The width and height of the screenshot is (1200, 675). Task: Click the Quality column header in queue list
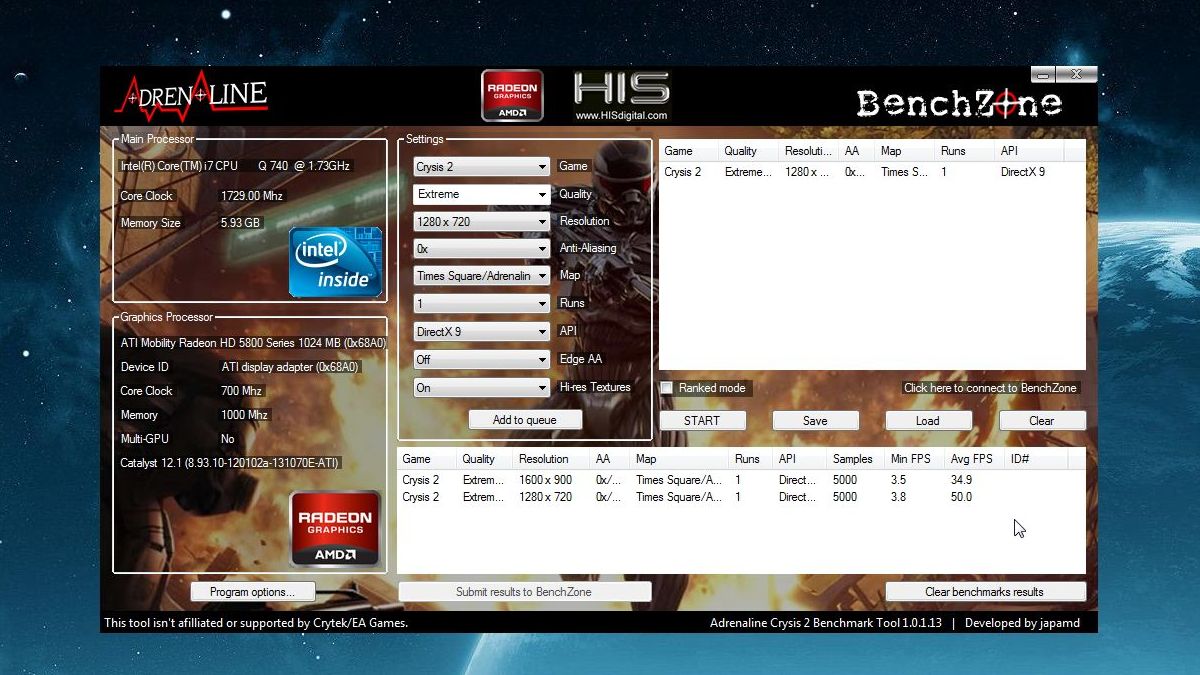pyautogui.click(x=750, y=151)
